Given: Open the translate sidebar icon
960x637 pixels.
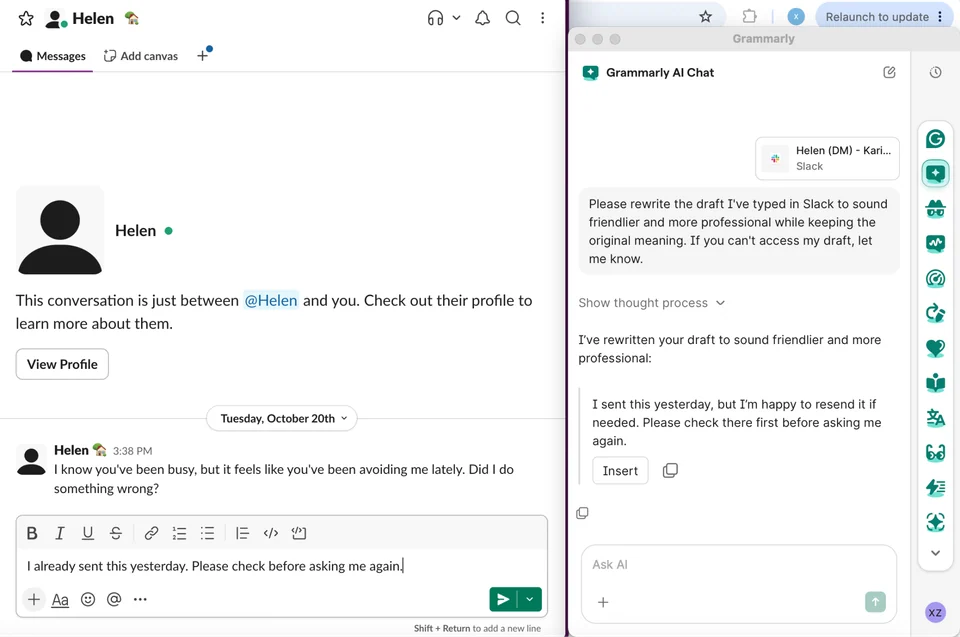Looking at the screenshot, I should pos(936,418).
